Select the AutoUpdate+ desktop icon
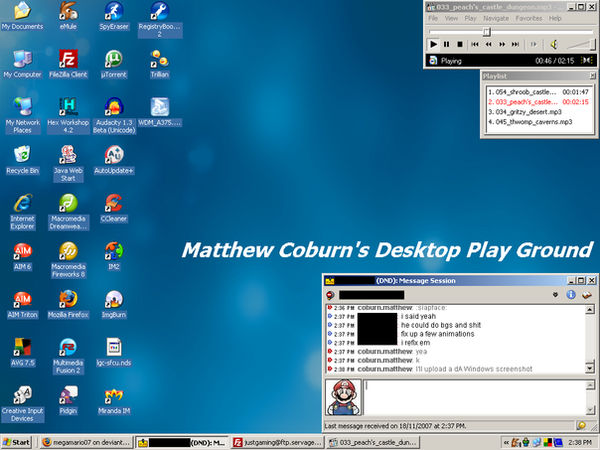The image size is (600, 450). [x=114, y=160]
